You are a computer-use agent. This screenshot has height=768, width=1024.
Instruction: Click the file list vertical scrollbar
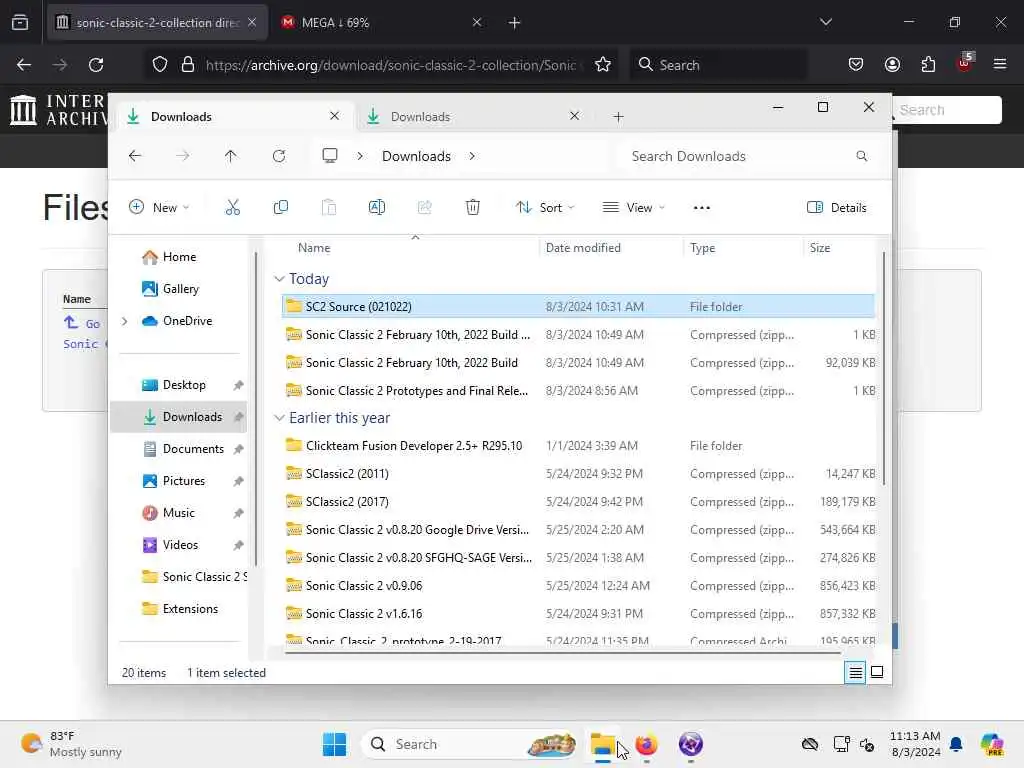884,369
